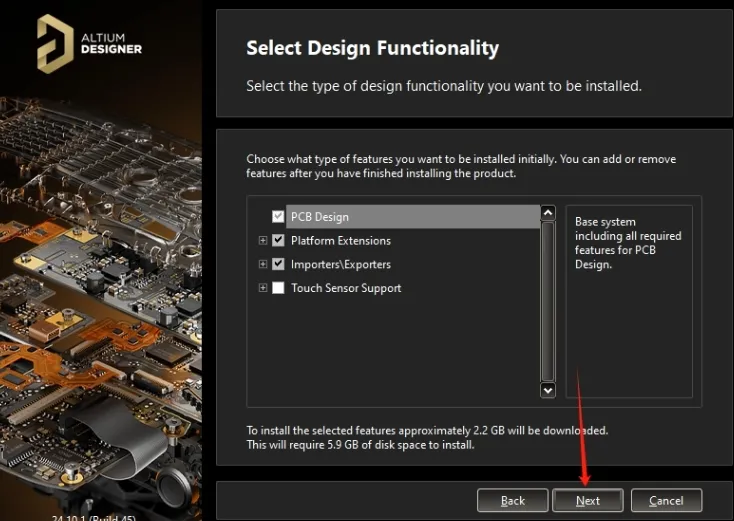The width and height of the screenshot is (734, 521).
Task: Click the feature list vertical scrollbar track
Action: tap(548, 301)
